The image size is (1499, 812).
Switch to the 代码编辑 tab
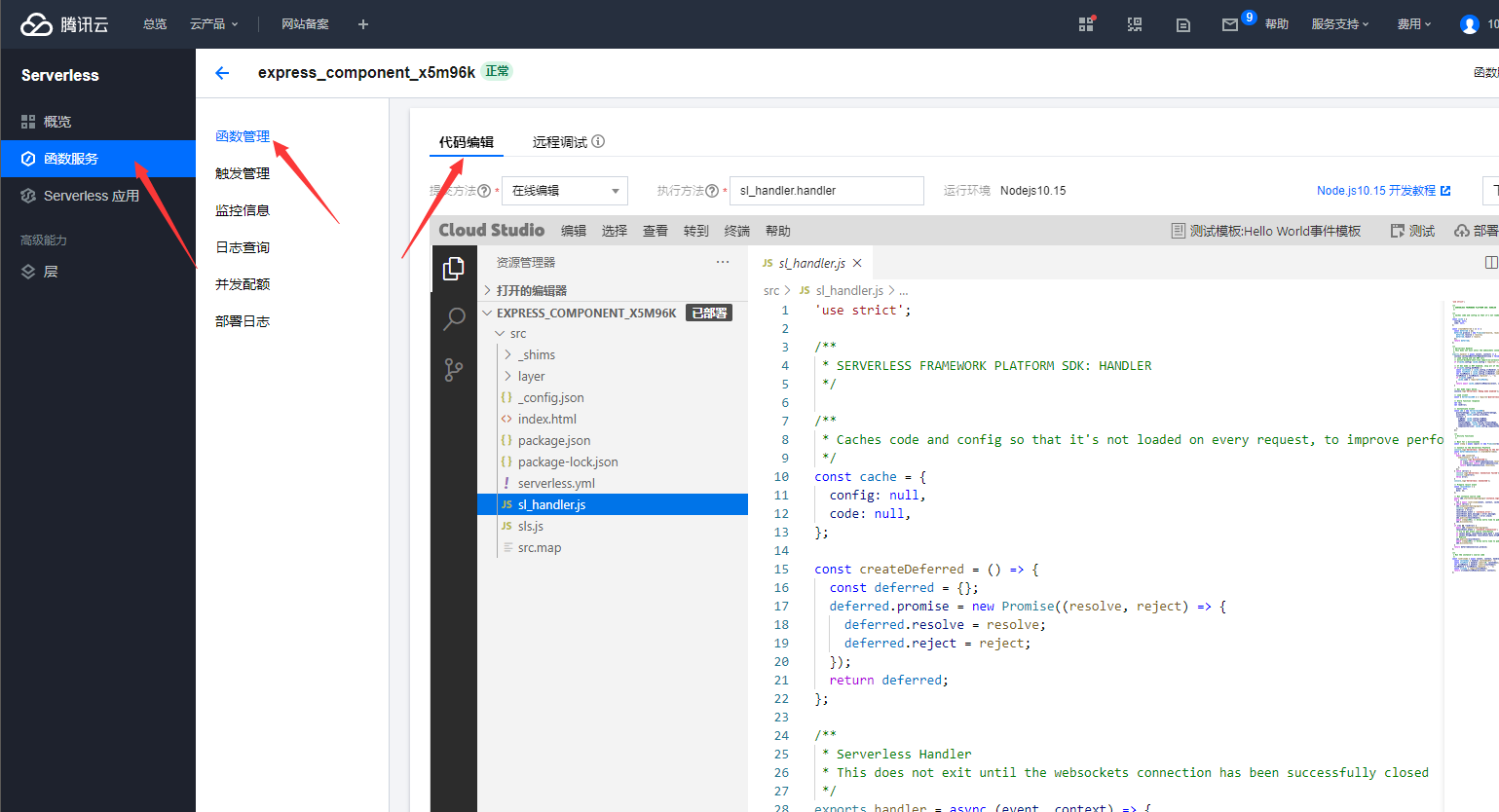tap(467, 142)
